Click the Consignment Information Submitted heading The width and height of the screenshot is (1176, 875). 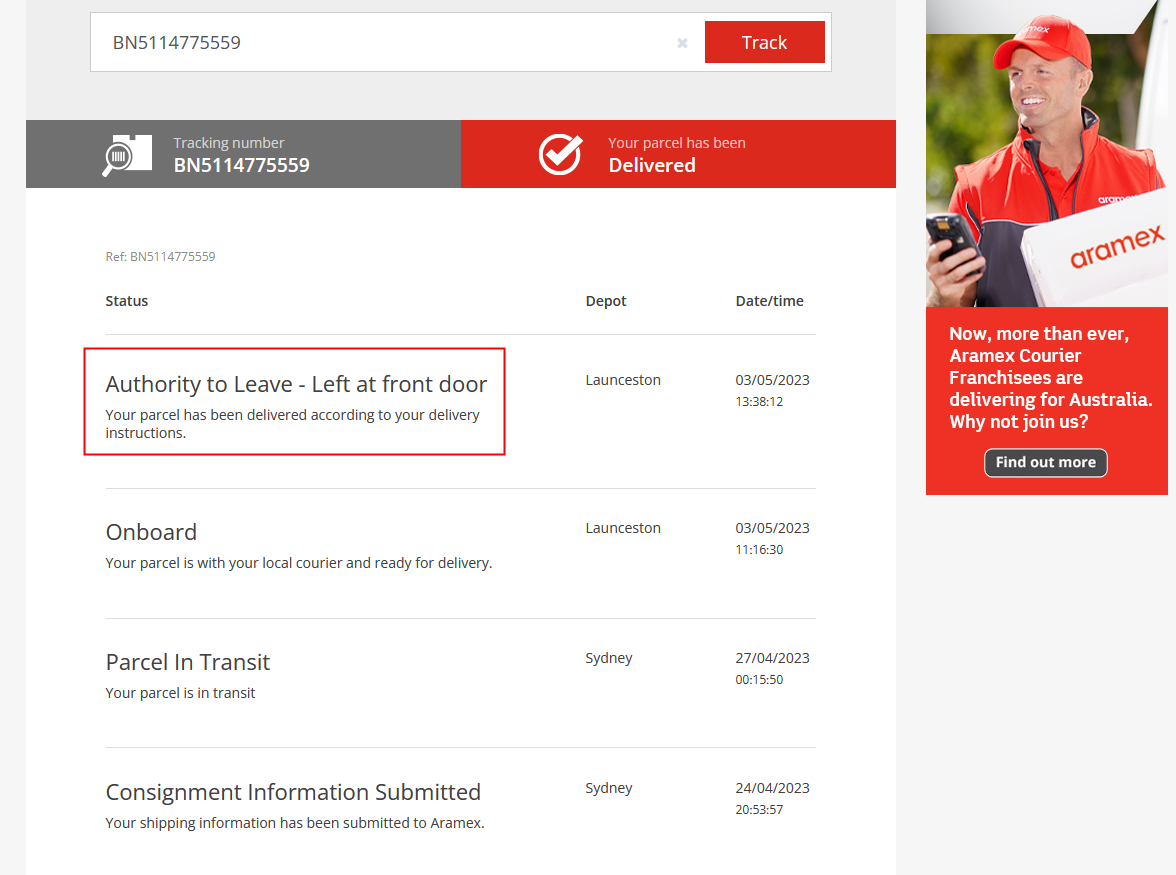(293, 792)
